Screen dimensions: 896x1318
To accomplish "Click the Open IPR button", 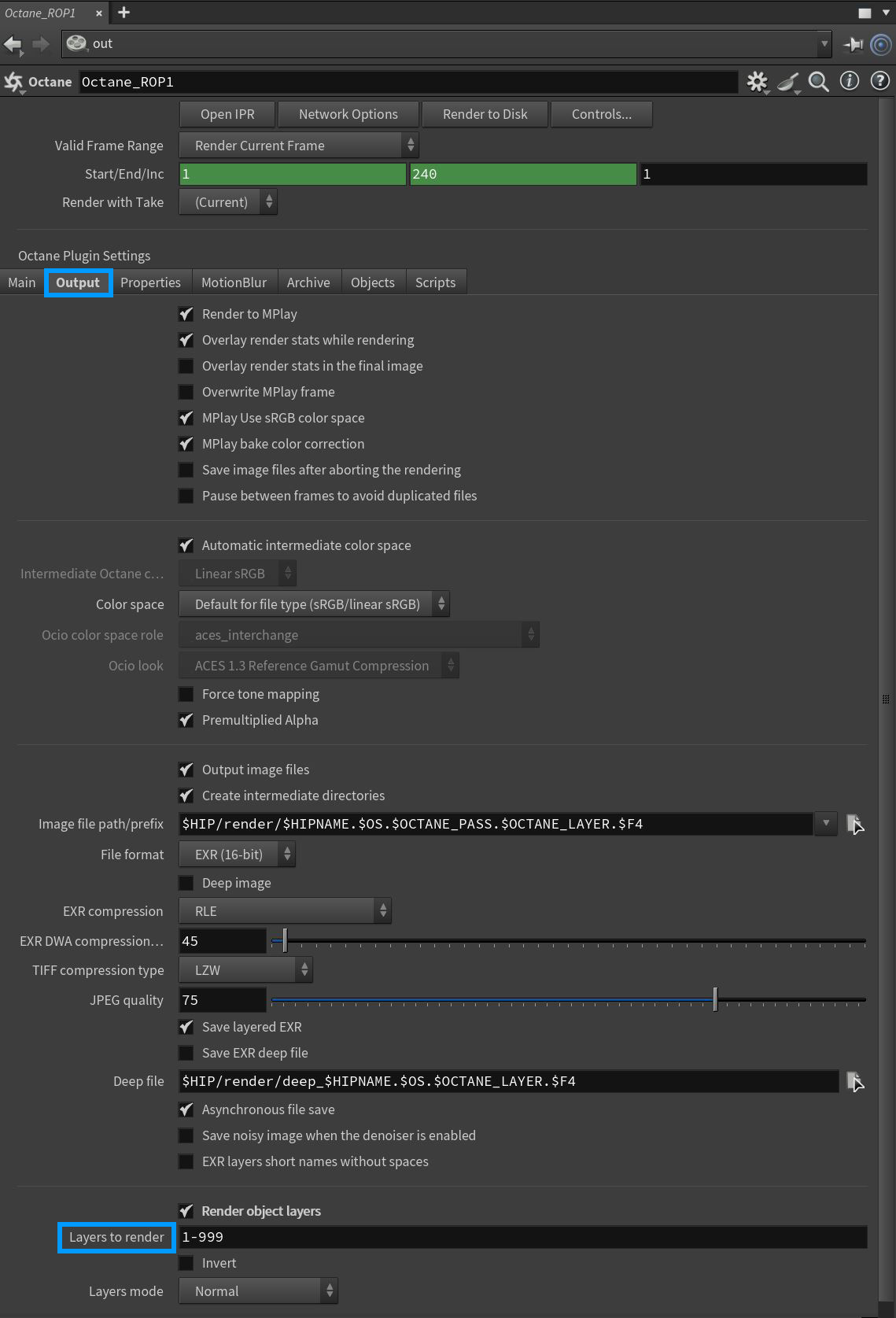I will click(x=227, y=114).
